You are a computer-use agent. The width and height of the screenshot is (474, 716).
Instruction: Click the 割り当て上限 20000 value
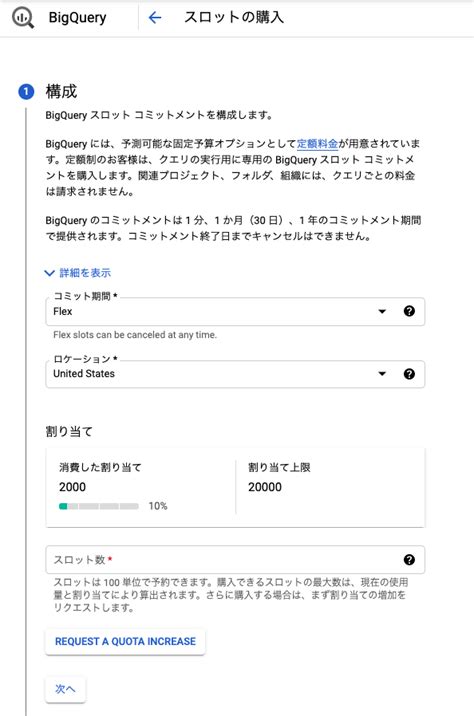tap(265, 487)
